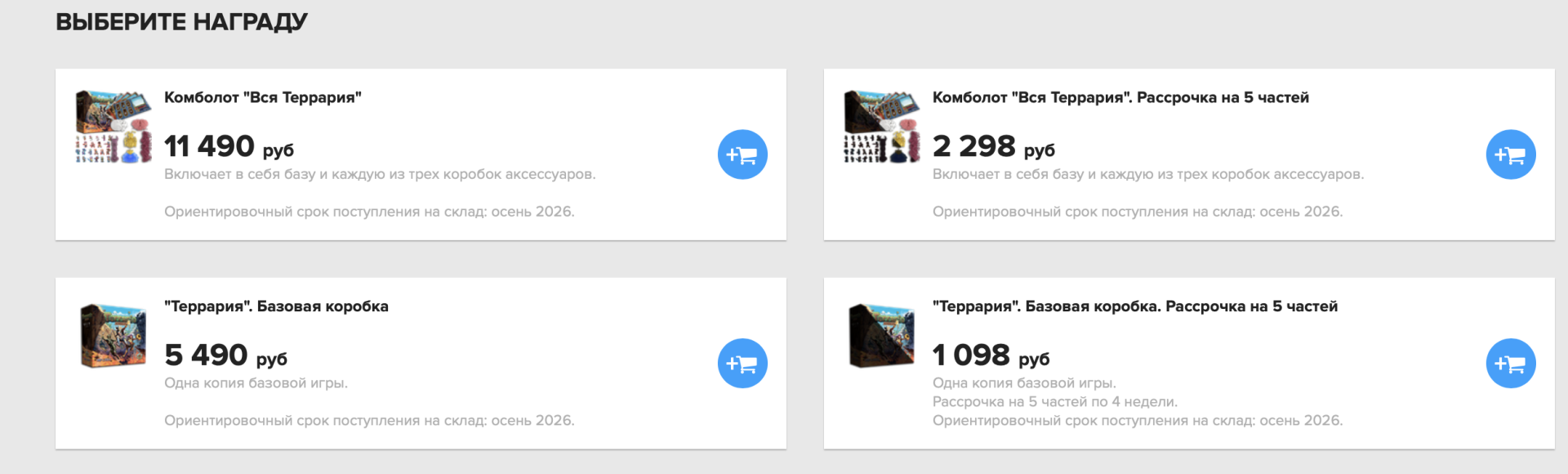The height and width of the screenshot is (474, 1568).
Task: Add 1 098 руб installment base box to cart
Action: pyautogui.click(x=1511, y=364)
